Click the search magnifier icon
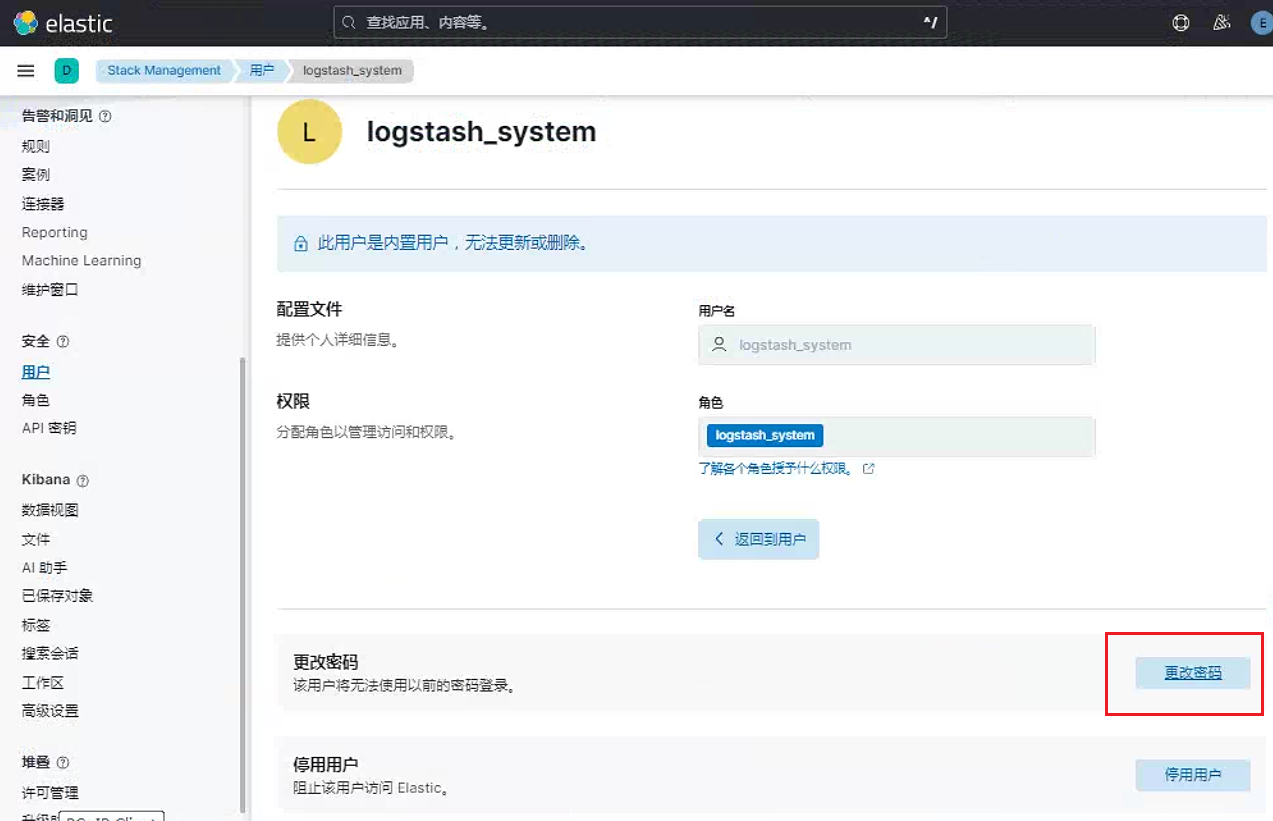The height and width of the screenshot is (821, 1273). (348, 22)
